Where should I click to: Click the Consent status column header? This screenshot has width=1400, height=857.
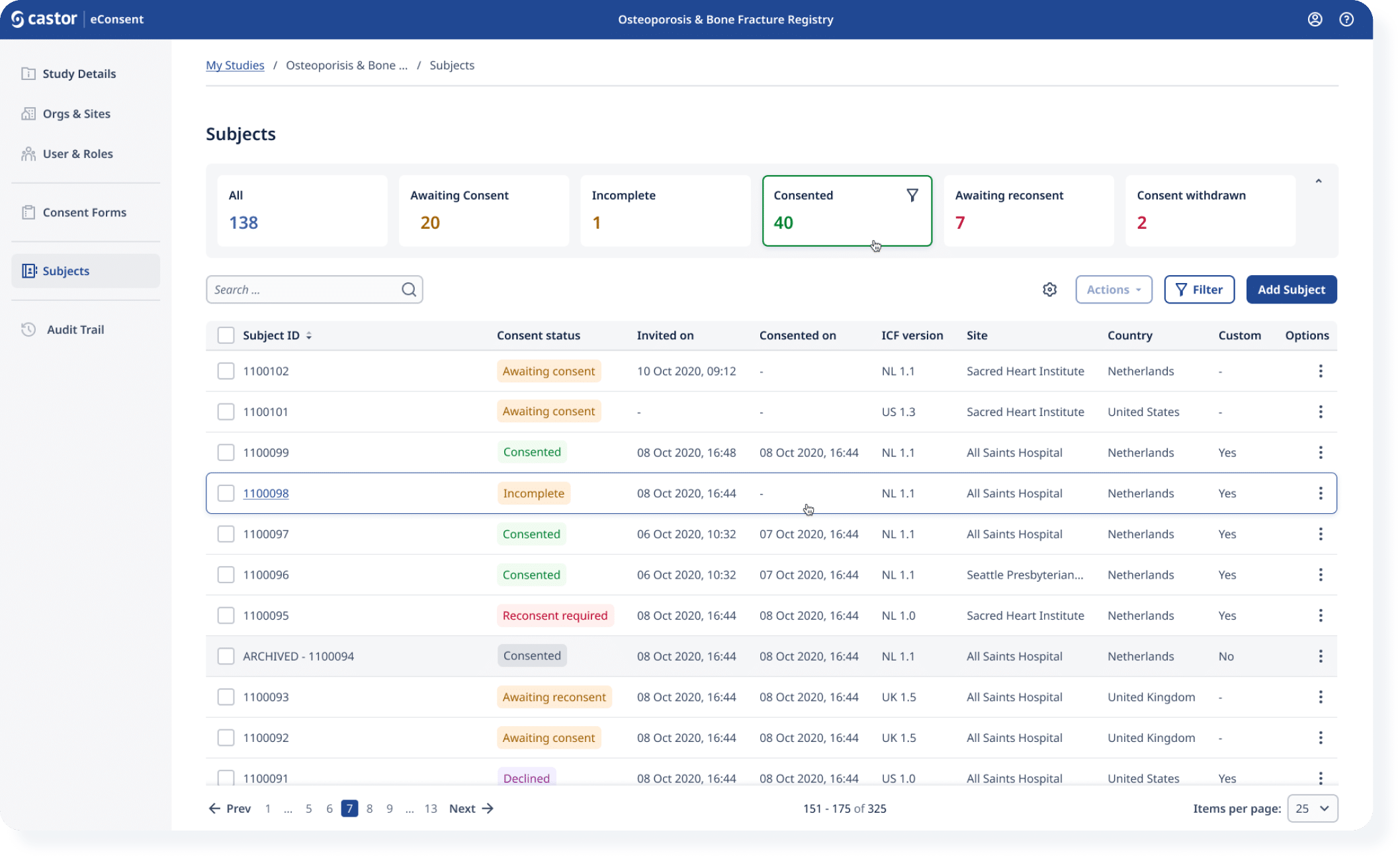click(539, 335)
